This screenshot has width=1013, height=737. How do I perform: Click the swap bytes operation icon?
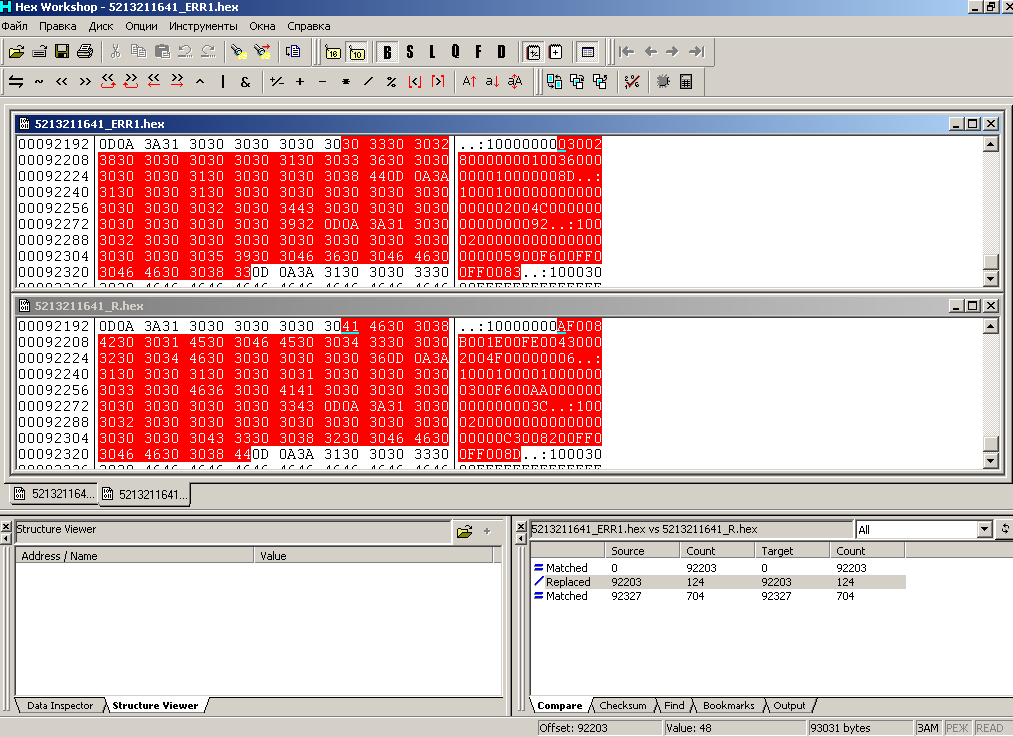point(16,81)
